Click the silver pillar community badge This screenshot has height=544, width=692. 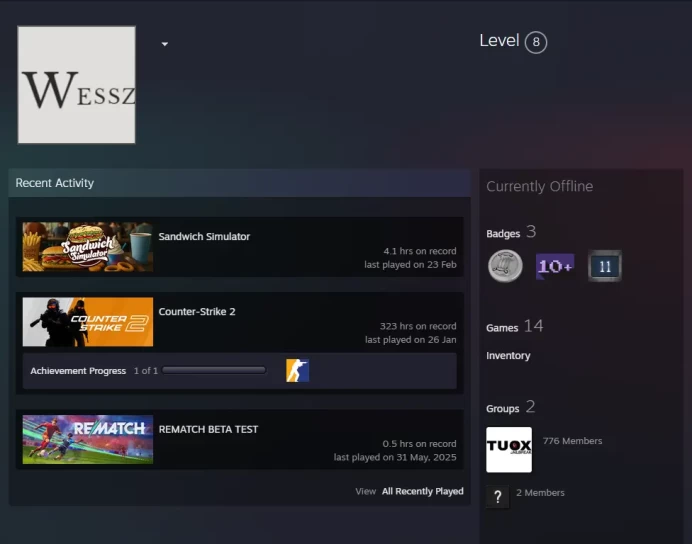(x=505, y=266)
